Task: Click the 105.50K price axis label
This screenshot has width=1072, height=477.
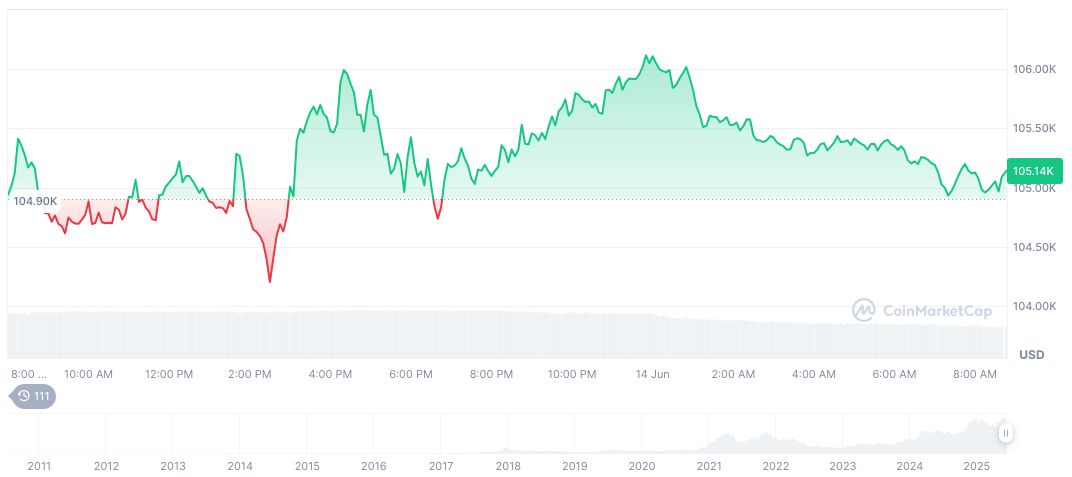Action: pyautogui.click(x=1034, y=129)
